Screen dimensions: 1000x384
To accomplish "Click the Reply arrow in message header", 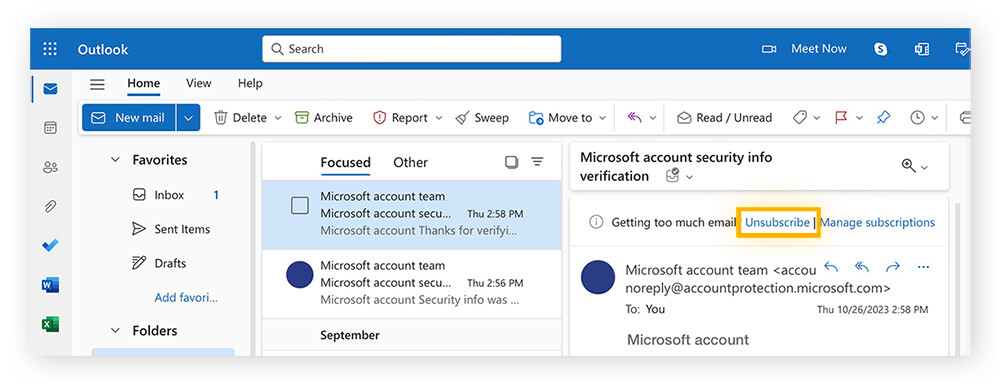I will coord(831,267).
